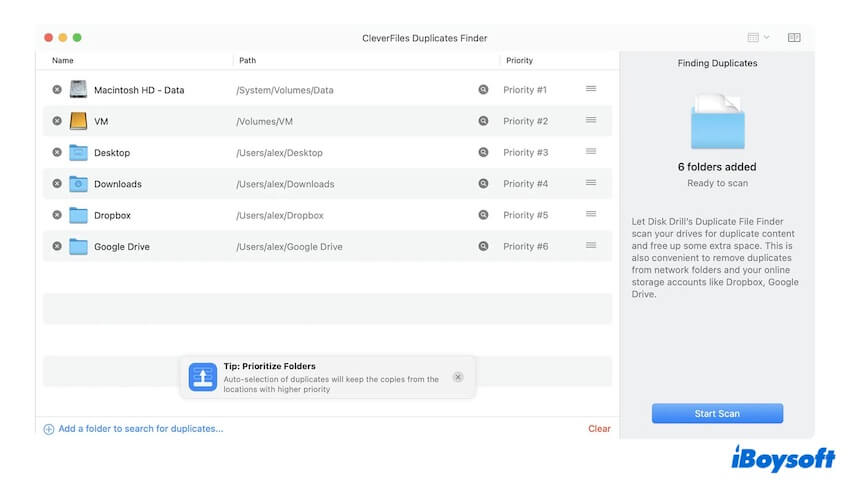
Task: Click path /Users/alex/Dropbox
Action: [280, 215]
